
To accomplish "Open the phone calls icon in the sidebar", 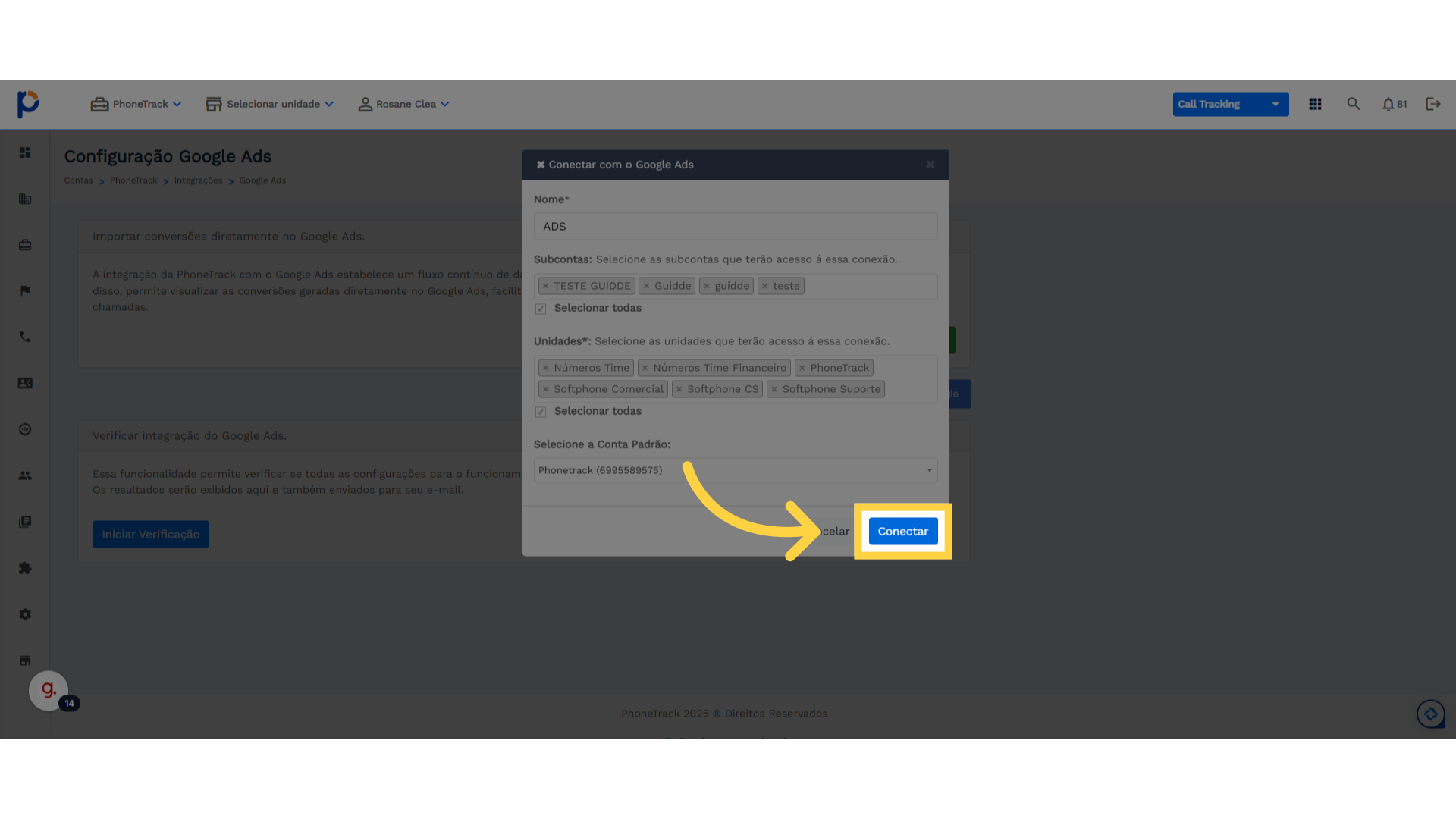I will coord(25,337).
